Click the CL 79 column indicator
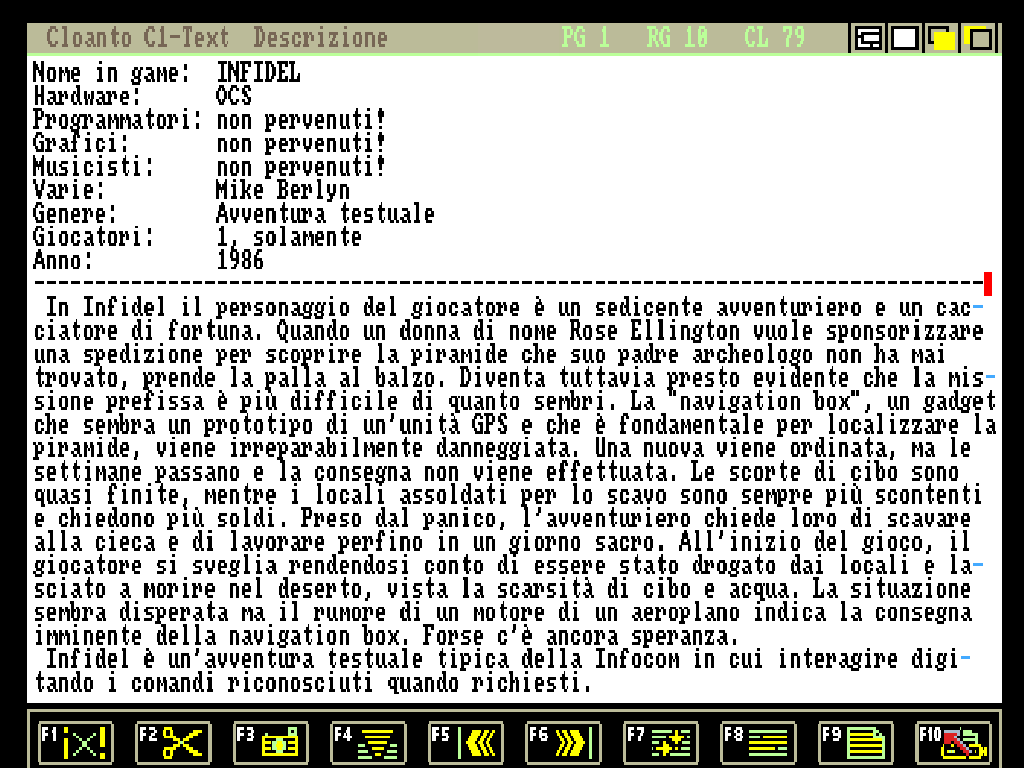1024x768 pixels. pos(774,39)
